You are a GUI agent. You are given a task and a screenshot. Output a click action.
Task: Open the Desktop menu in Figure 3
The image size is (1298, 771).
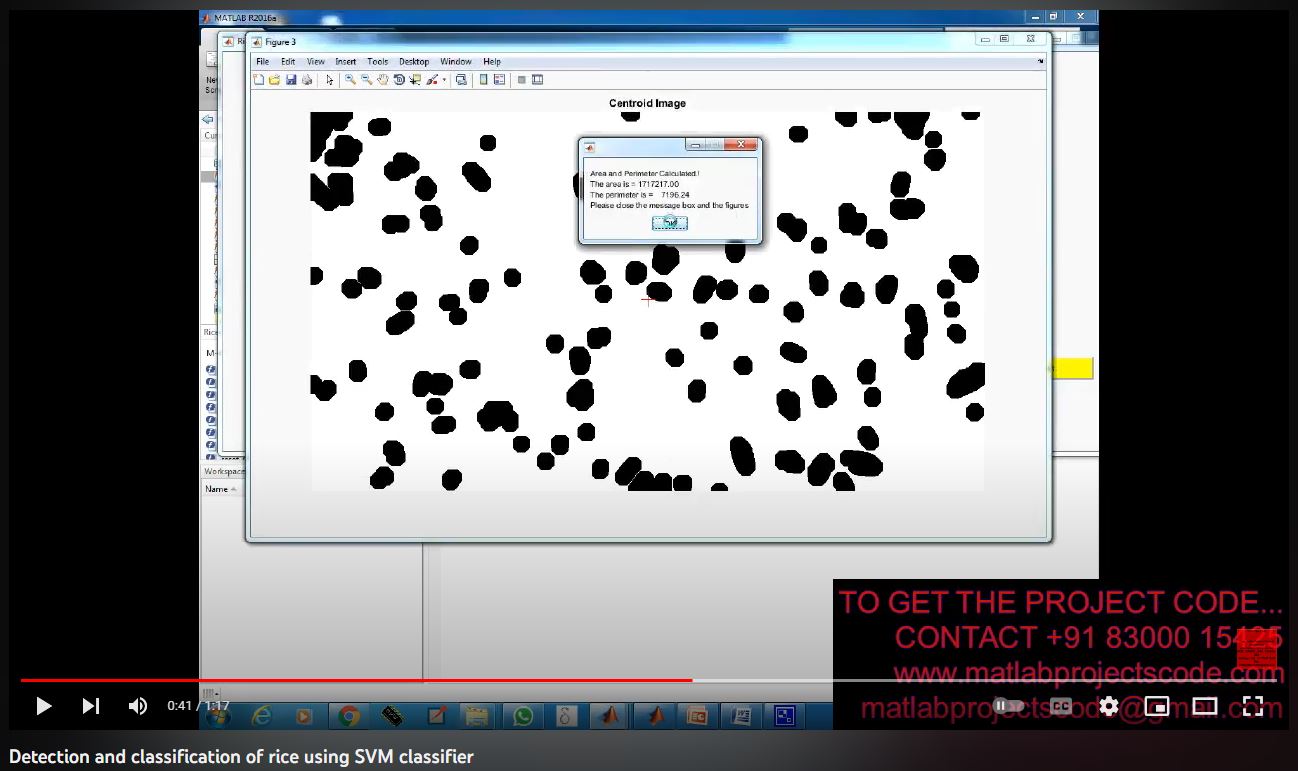[x=414, y=62]
